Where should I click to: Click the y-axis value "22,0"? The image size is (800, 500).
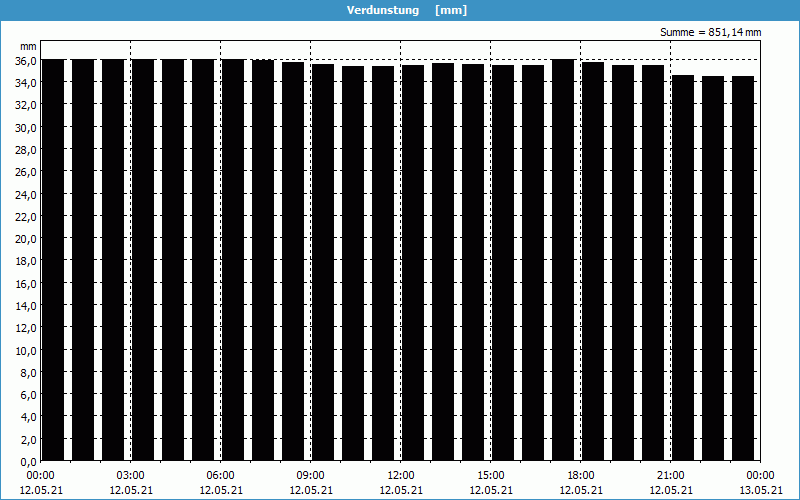coord(26,216)
